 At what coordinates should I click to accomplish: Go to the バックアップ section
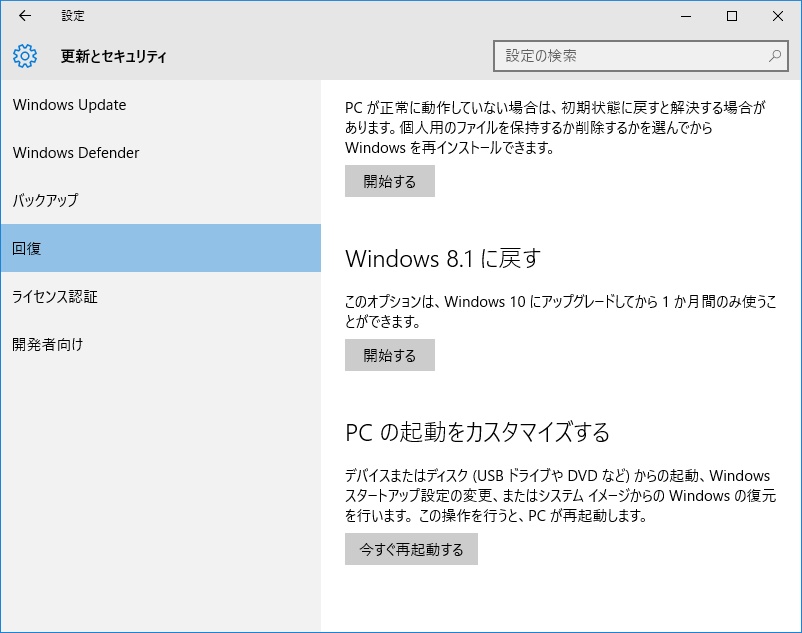coord(45,201)
